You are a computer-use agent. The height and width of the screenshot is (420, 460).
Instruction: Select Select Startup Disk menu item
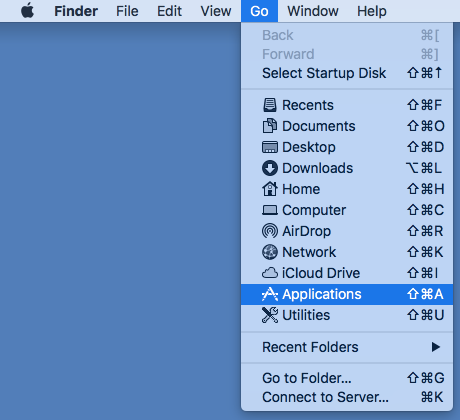coord(347,73)
